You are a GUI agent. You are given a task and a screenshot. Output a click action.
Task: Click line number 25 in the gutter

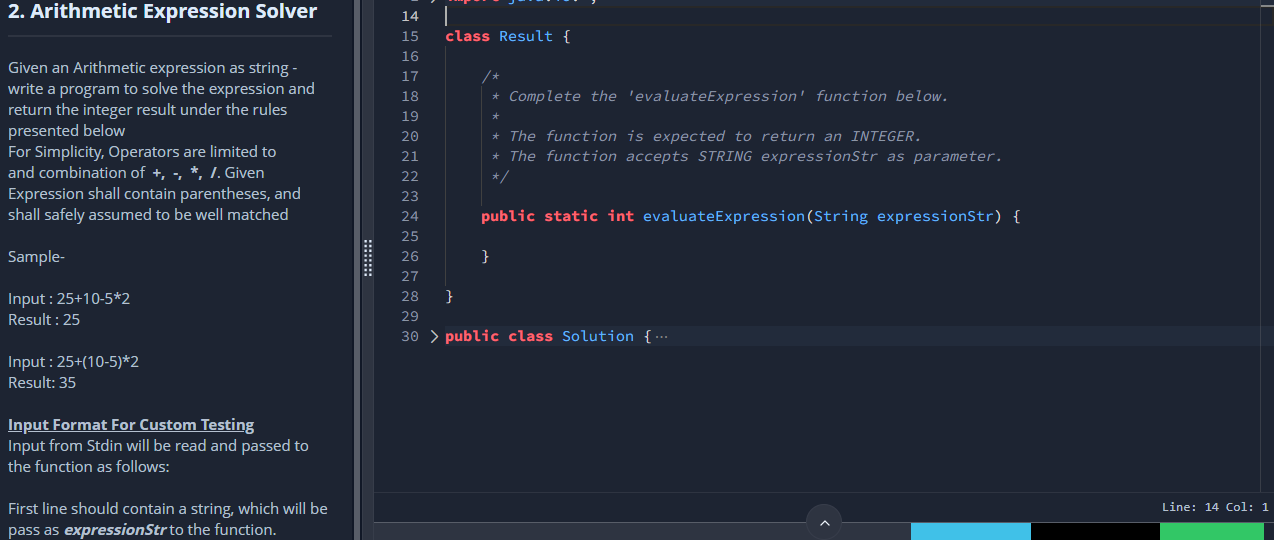coord(409,236)
